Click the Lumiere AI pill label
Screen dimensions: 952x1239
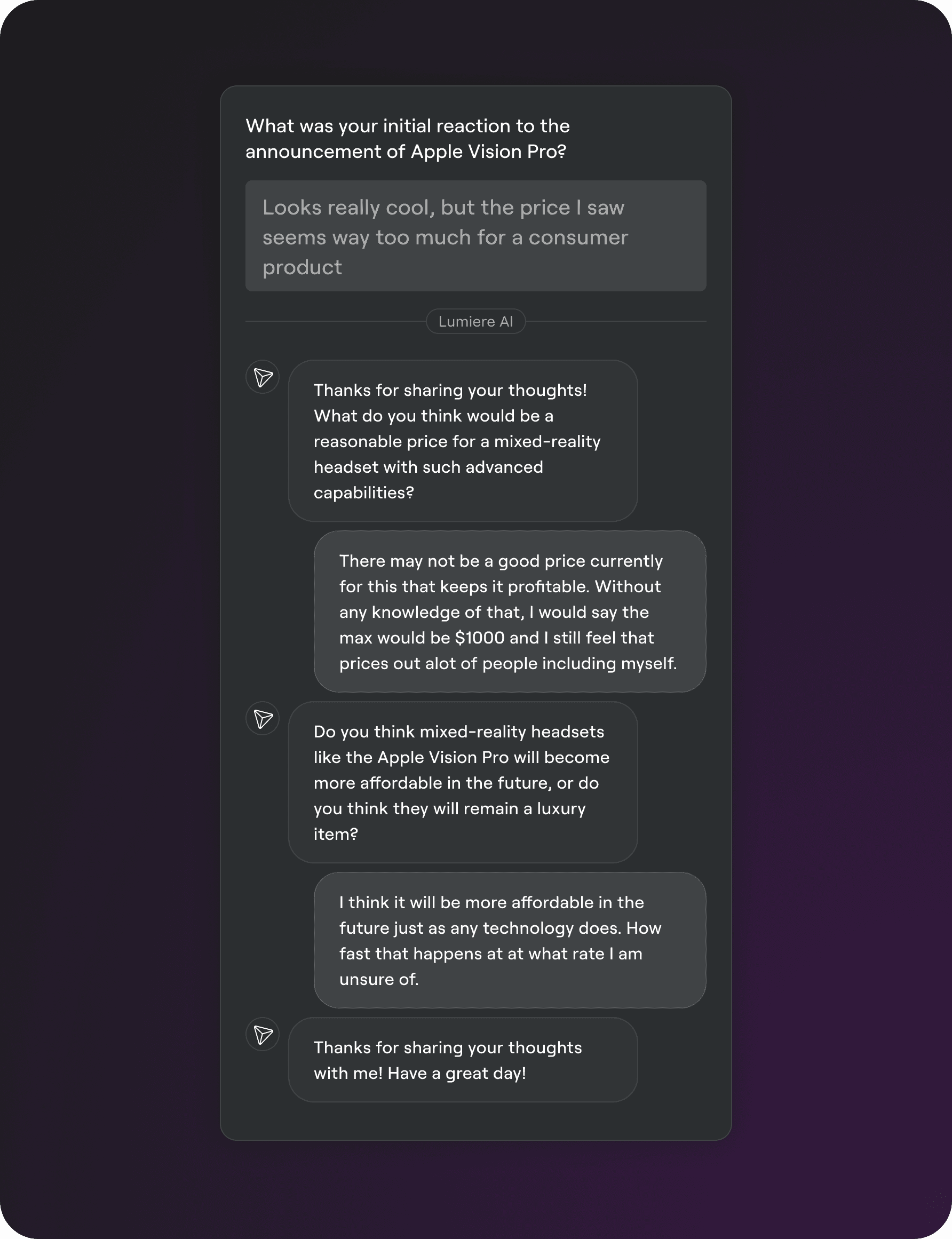[475, 321]
